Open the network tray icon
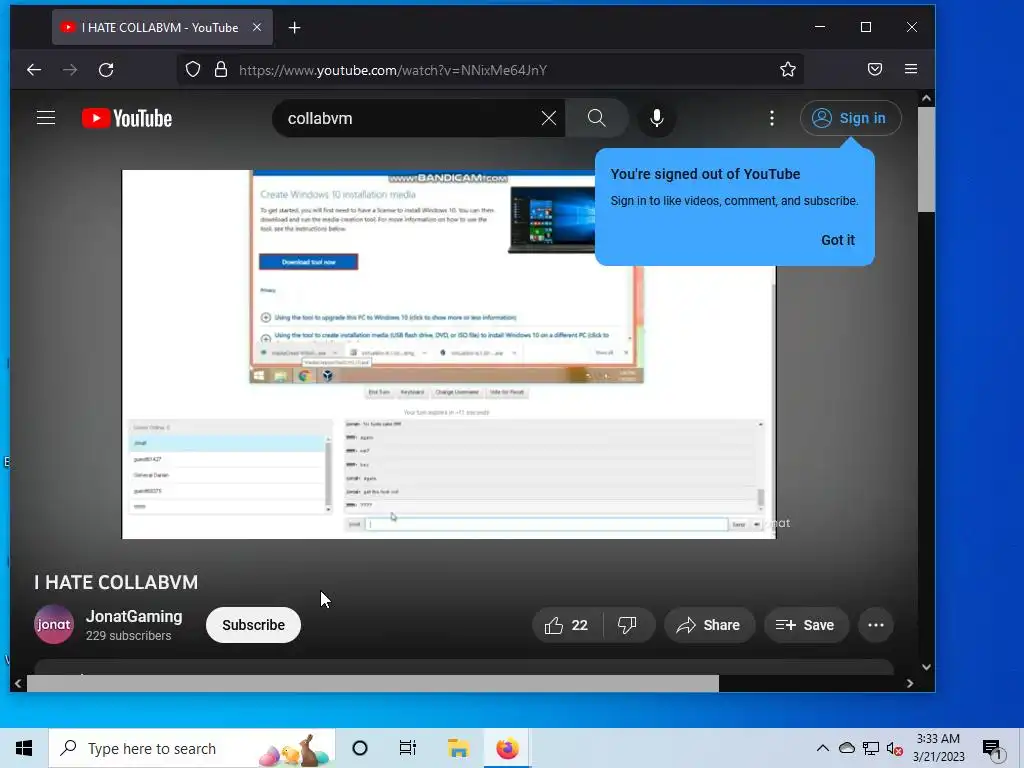The width and height of the screenshot is (1024, 768). [871, 748]
